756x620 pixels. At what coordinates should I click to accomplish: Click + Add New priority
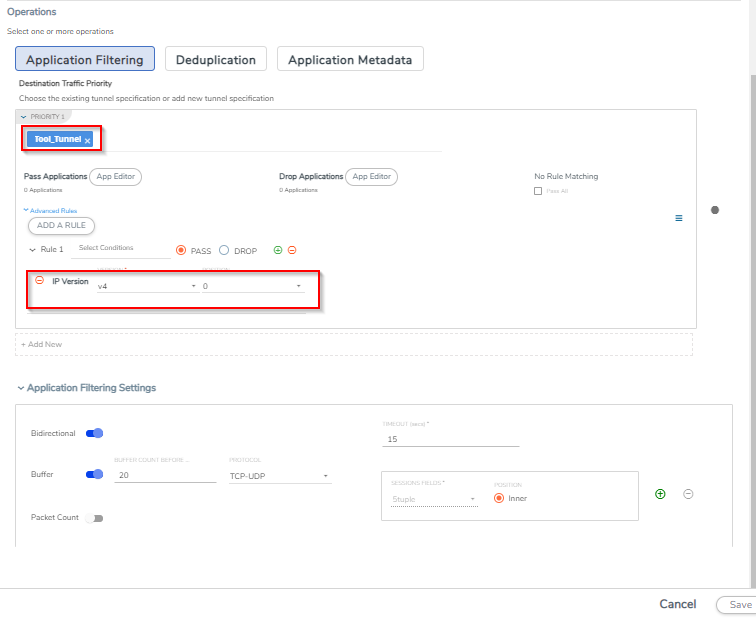coord(354,344)
